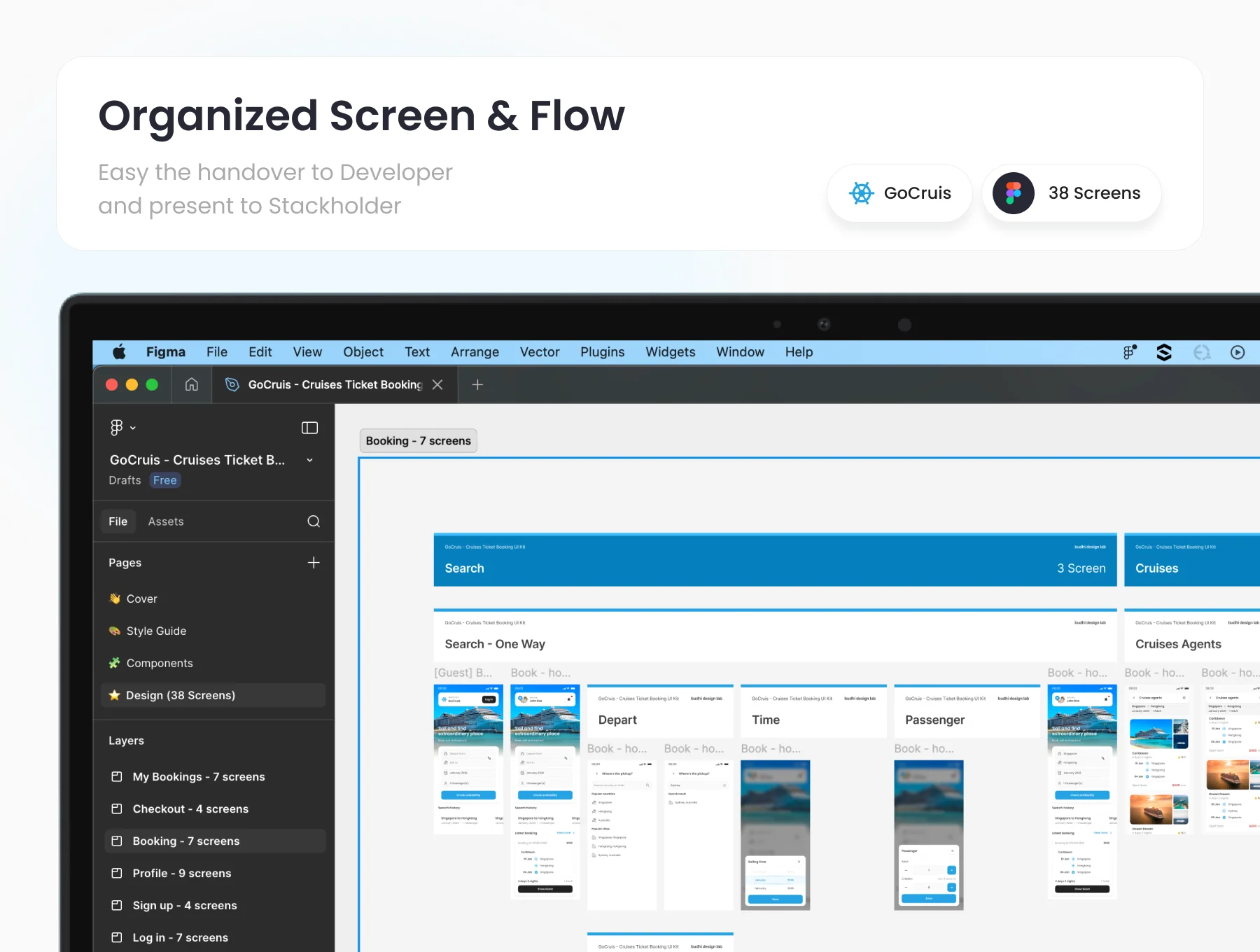
Task: Click the waving hand icon beside Cover
Action: pos(115,598)
